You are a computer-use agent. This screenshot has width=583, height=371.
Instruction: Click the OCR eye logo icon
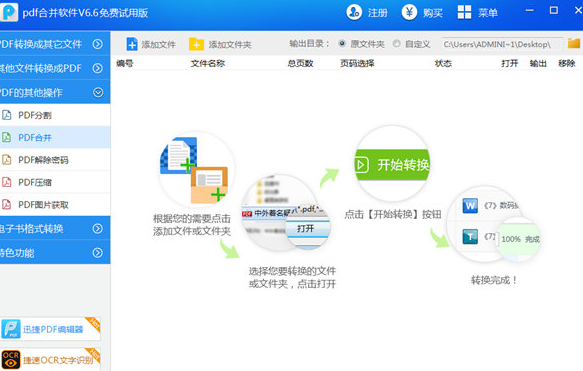click(11, 359)
